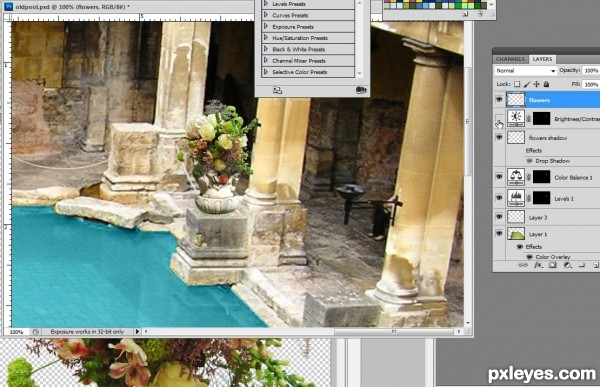Create new fill or adjustment layer icon
The height and width of the screenshot is (387, 600).
click(x=567, y=265)
